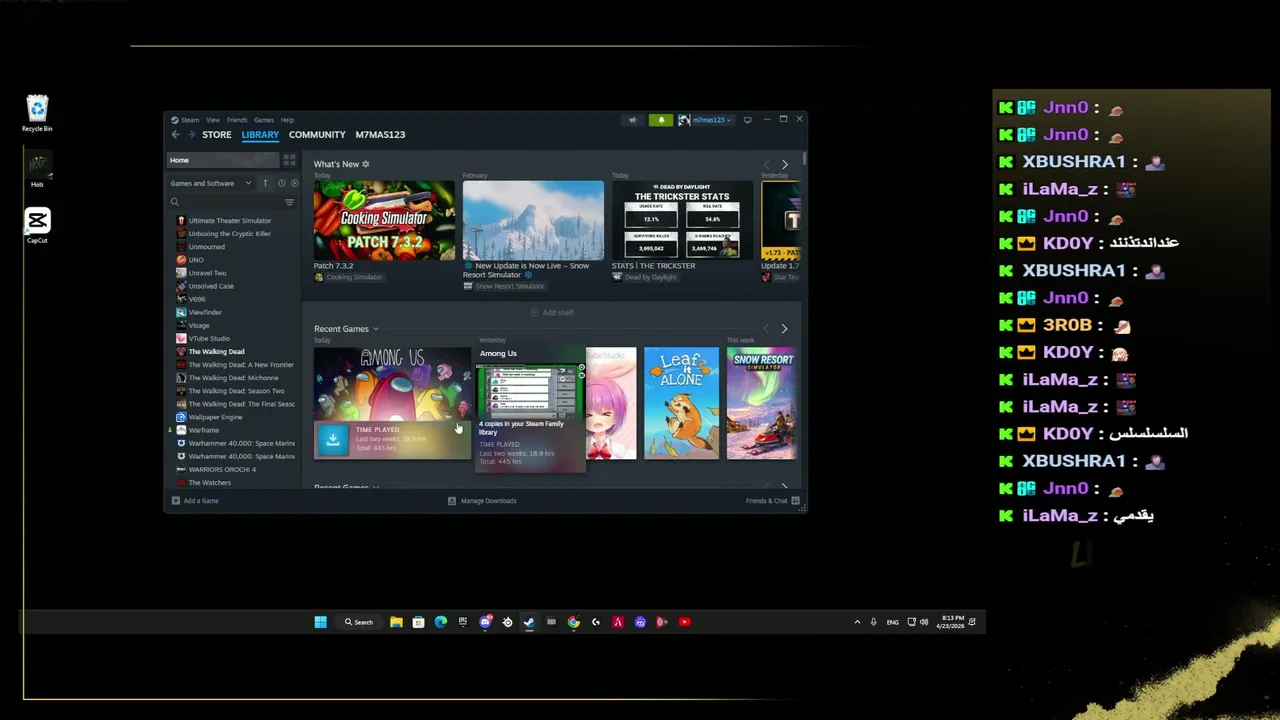The image size is (1280, 720).
Task: Open Recycle Bin on the desktop
Action: pos(37,113)
